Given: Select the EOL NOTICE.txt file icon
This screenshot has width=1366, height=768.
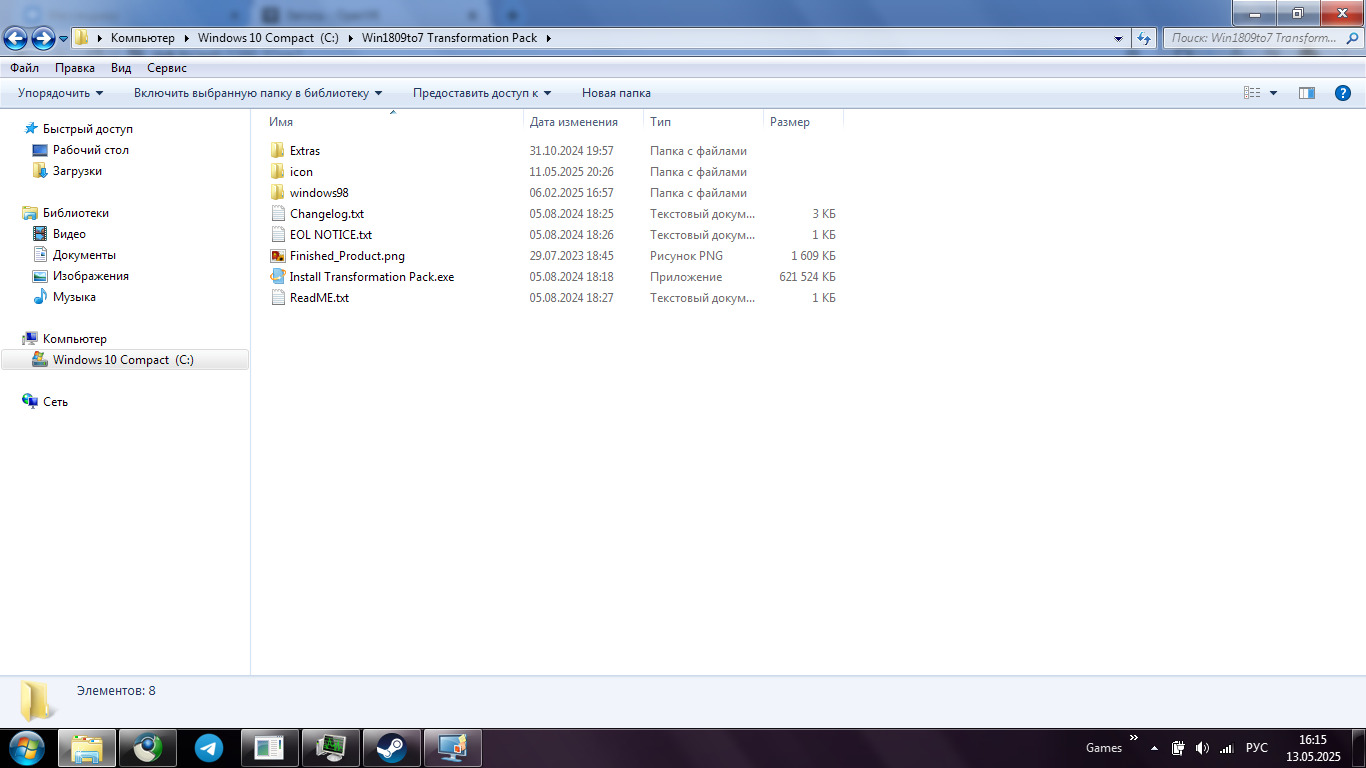Looking at the screenshot, I should pos(278,235).
